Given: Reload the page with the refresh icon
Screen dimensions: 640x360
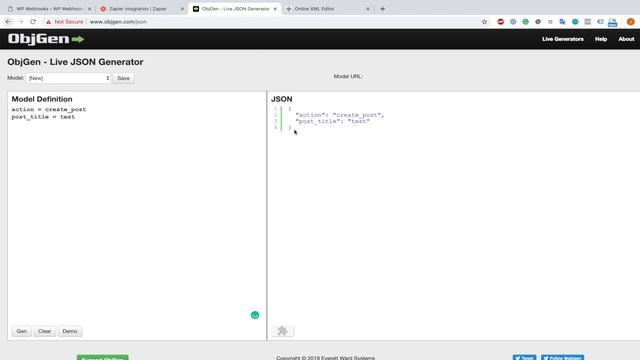Looking at the screenshot, I should tap(33, 22).
